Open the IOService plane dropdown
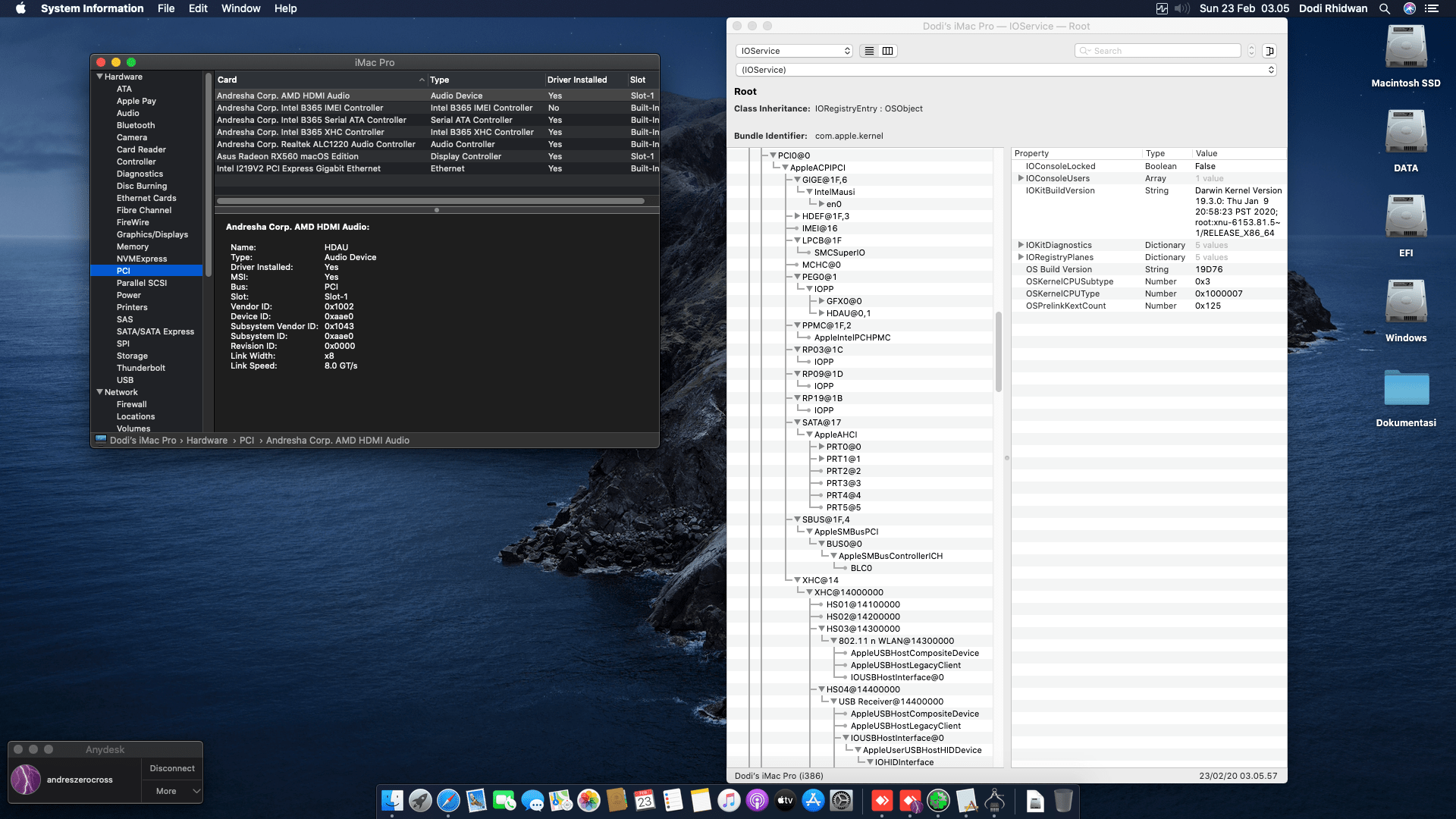The image size is (1456, 819). 794,51
